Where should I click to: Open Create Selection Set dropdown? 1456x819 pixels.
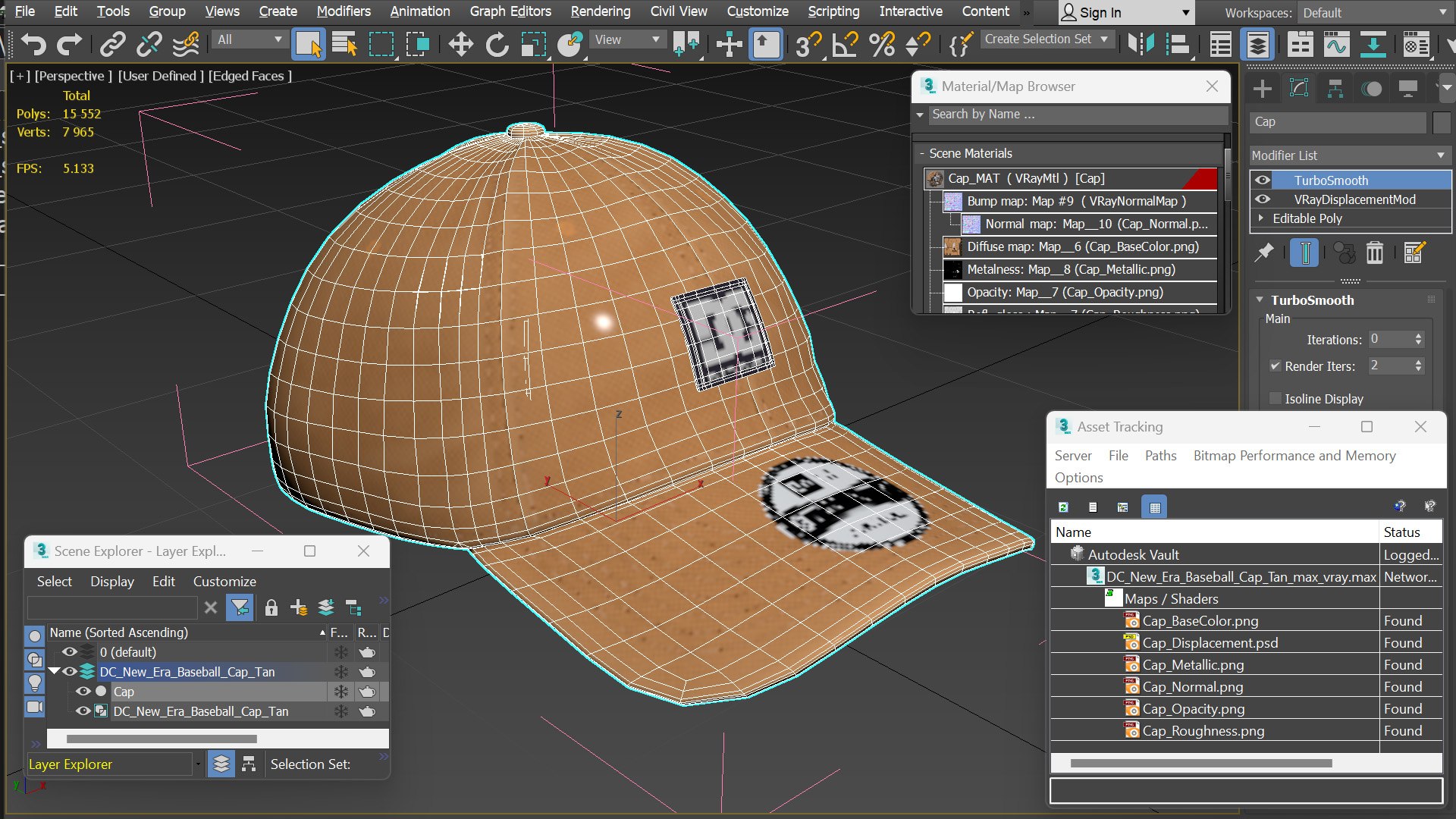coord(1046,39)
